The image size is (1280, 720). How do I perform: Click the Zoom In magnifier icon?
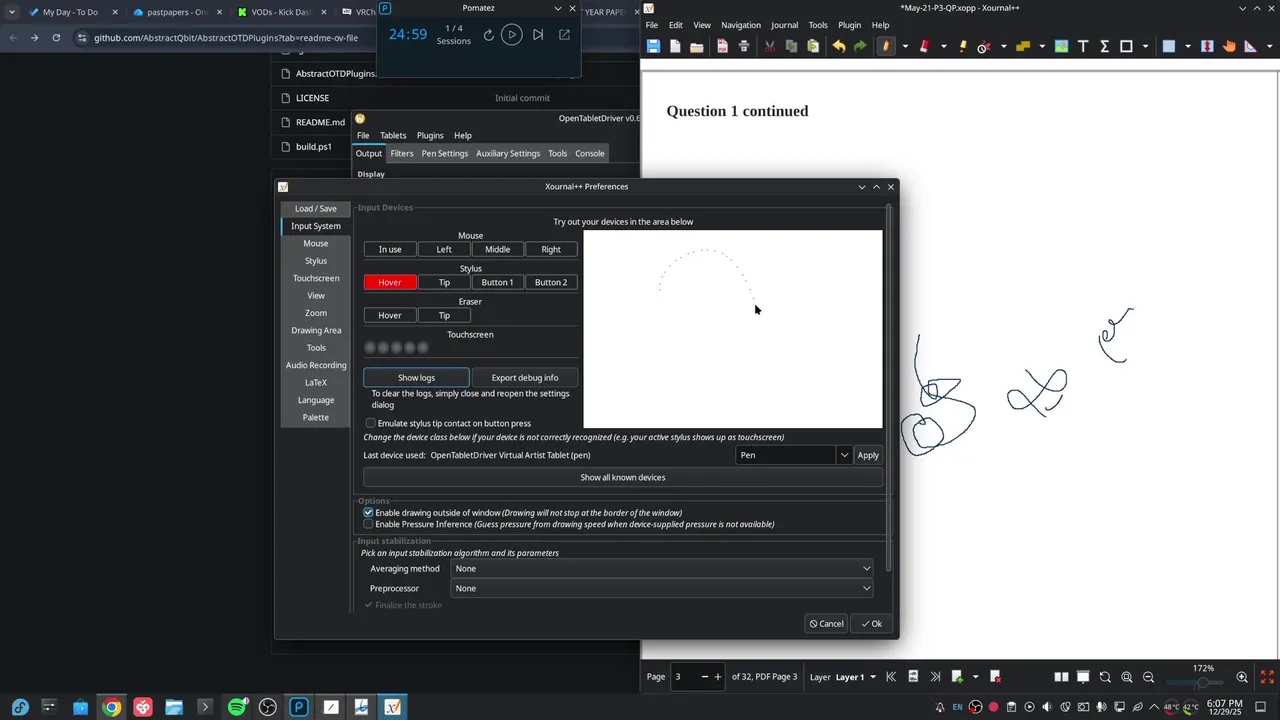[1242, 677]
